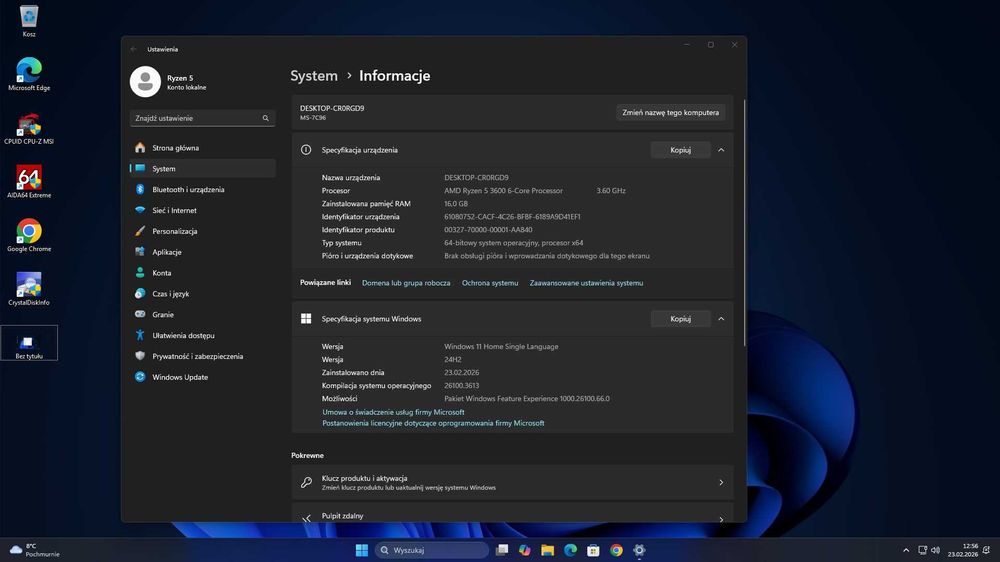Go to Windows Update in sidebar

click(180, 377)
